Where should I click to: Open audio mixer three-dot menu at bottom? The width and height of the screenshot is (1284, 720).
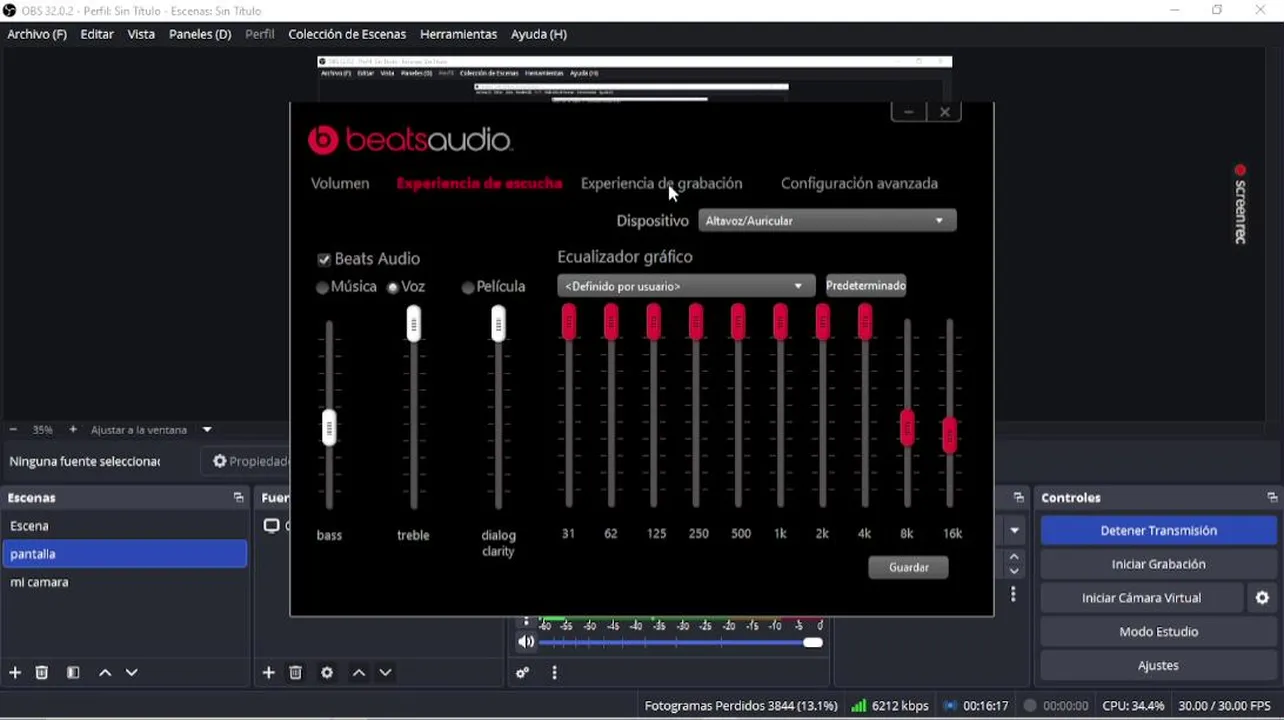[x=554, y=673]
